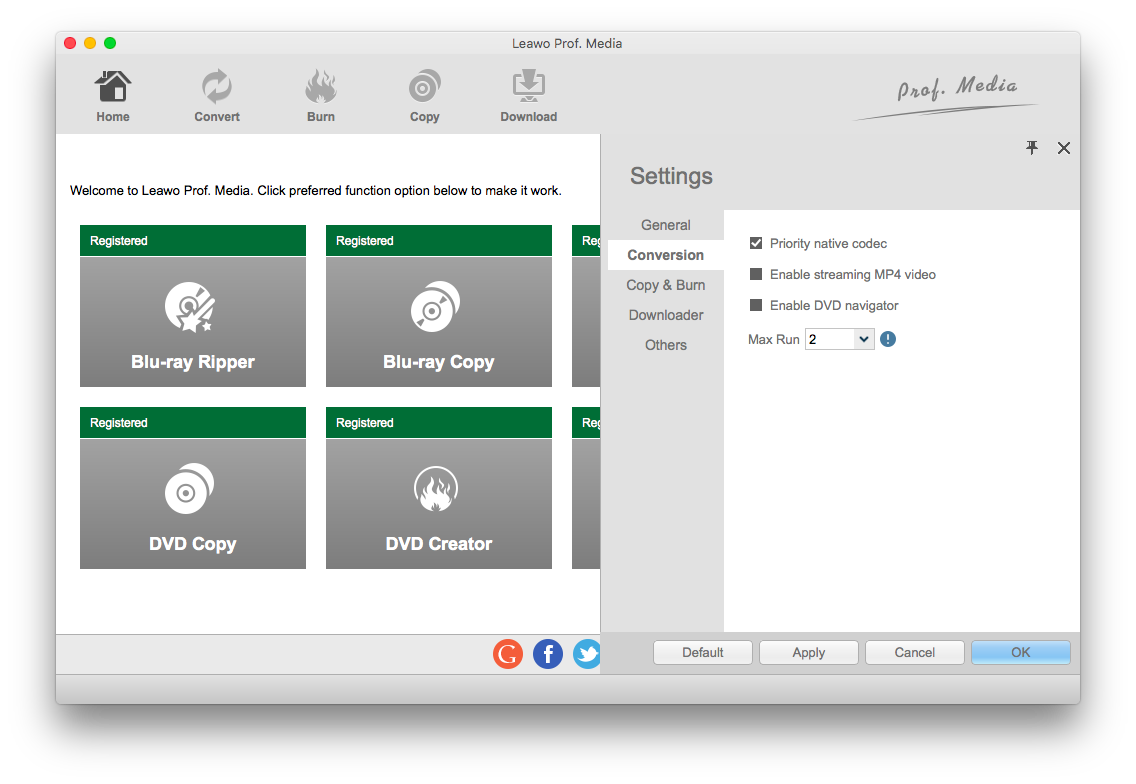Click the Home toolbar icon
The image size is (1136, 784).
click(113, 88)
